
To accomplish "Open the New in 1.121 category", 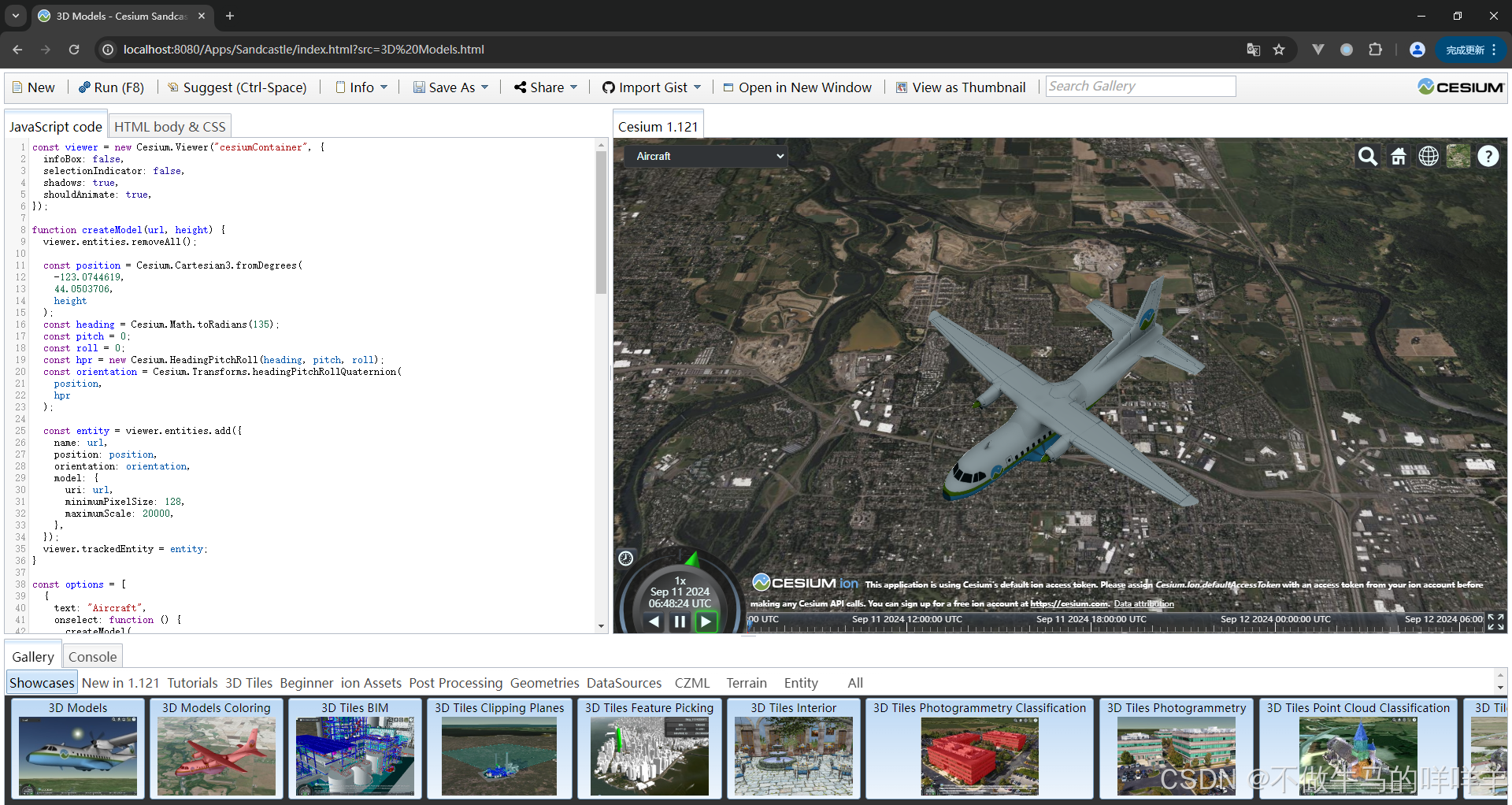I will coord(120,683).
